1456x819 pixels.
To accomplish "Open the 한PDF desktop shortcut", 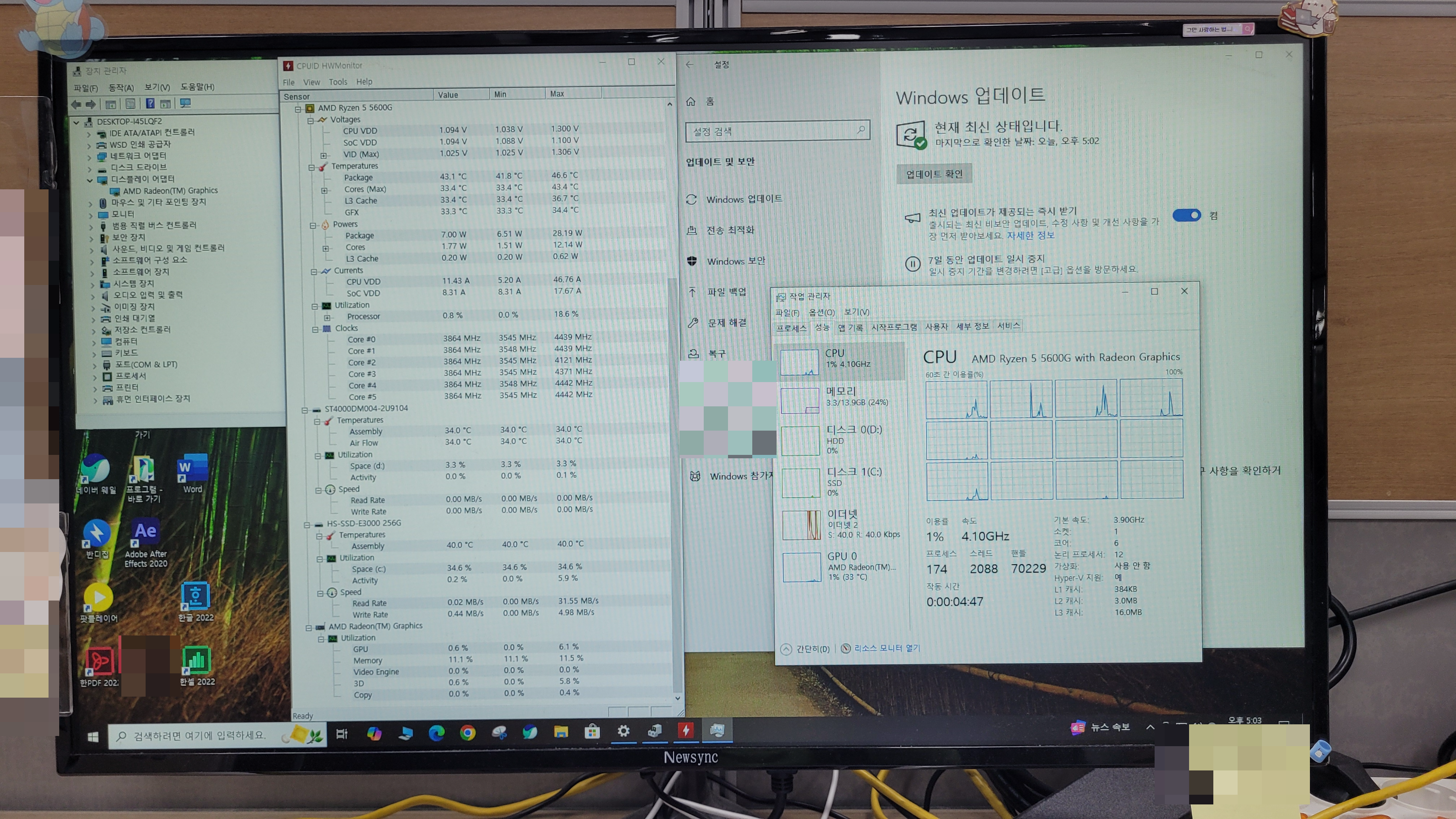I will pos(99,668).
